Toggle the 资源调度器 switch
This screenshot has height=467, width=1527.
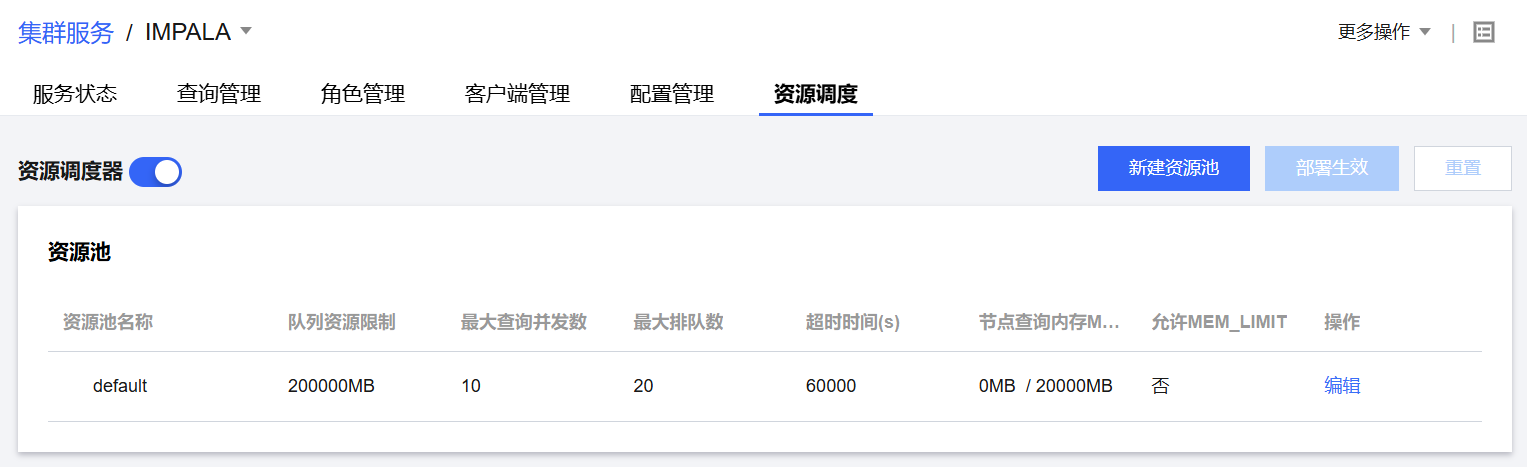155,172
